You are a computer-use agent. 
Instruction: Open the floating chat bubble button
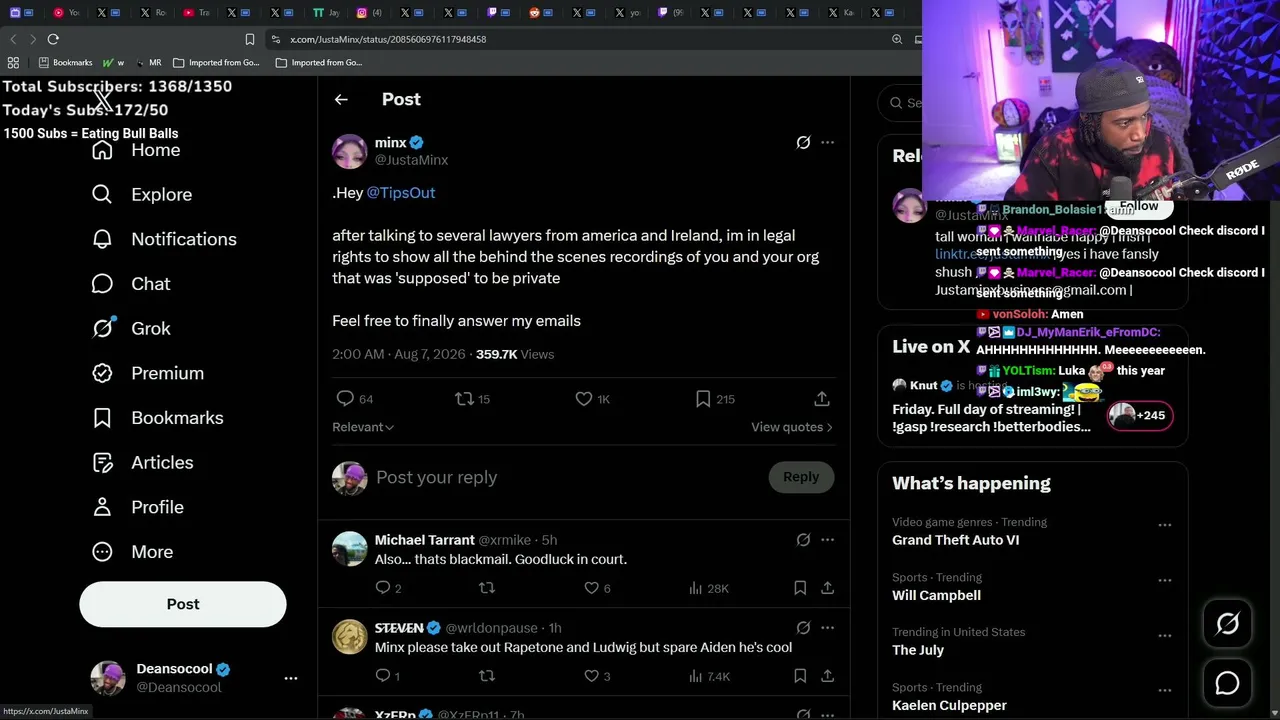pyautogui.click(x=1227, y=683)
